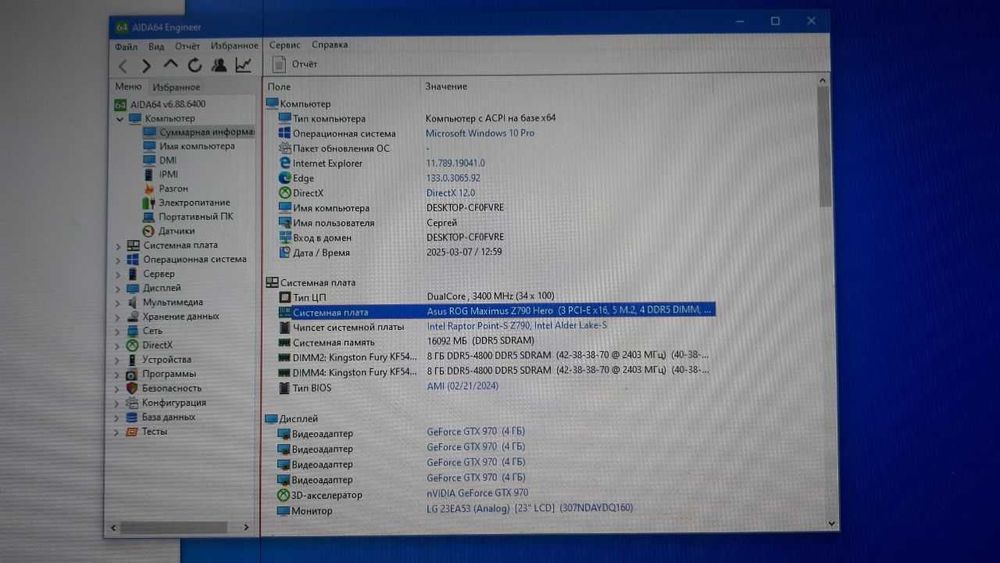
Task: Expand Операционная система tree node
Action: (x=118, y=260)
